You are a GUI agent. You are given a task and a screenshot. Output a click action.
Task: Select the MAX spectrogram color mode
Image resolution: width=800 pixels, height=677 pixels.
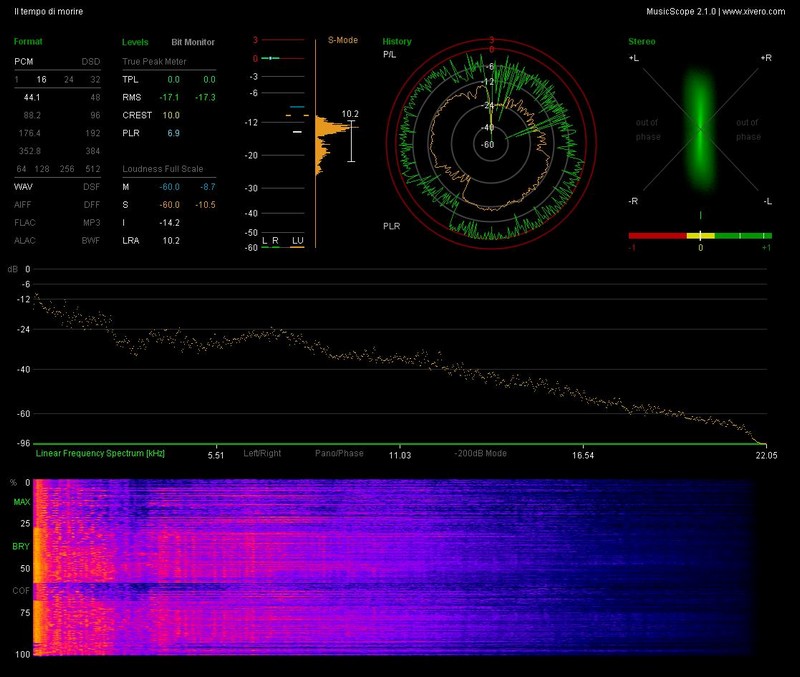pyautogui.click(x=21, y=502)
